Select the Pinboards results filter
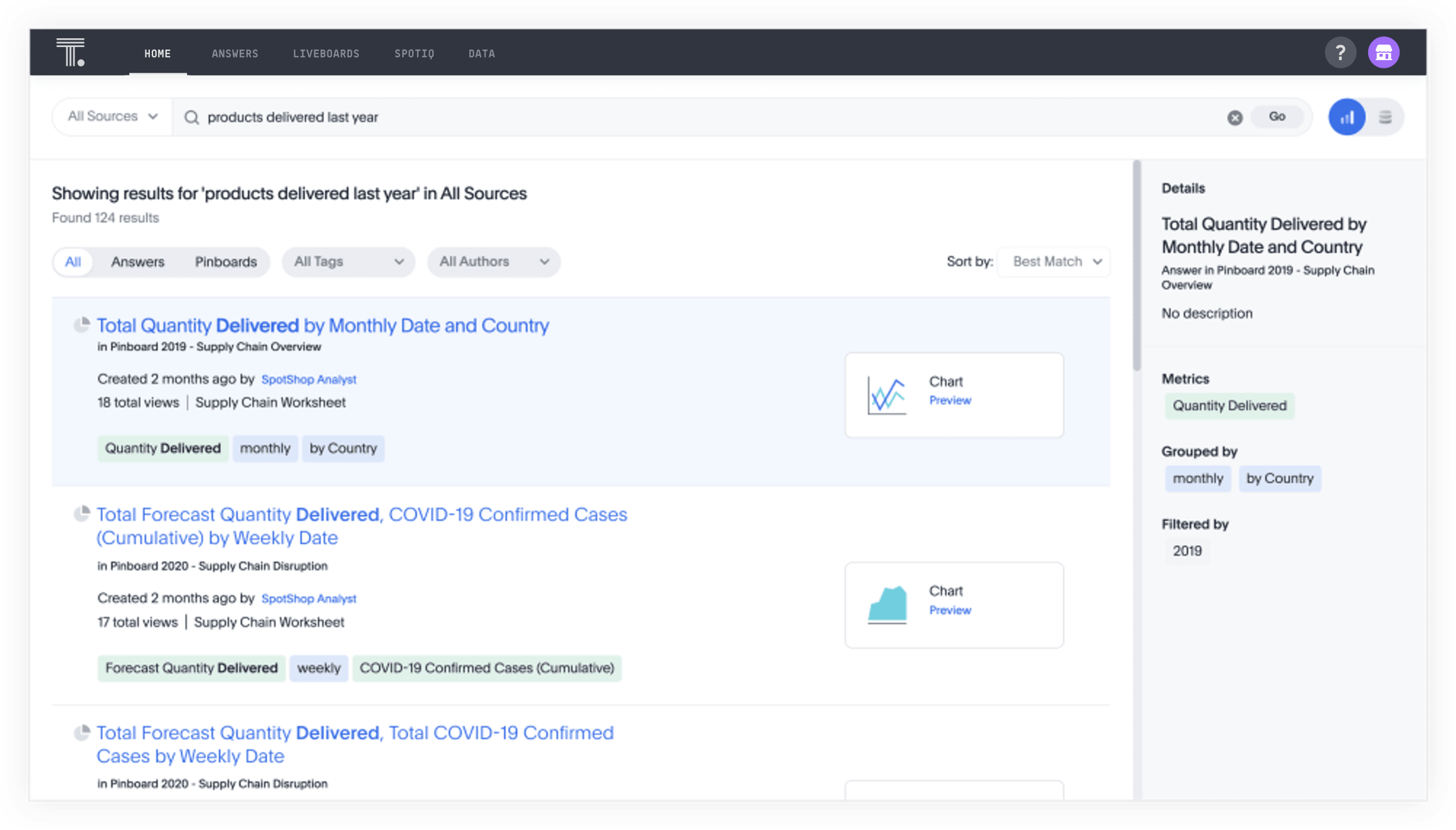This screenshot has width=1456, height=830. (x=226, y=262)
